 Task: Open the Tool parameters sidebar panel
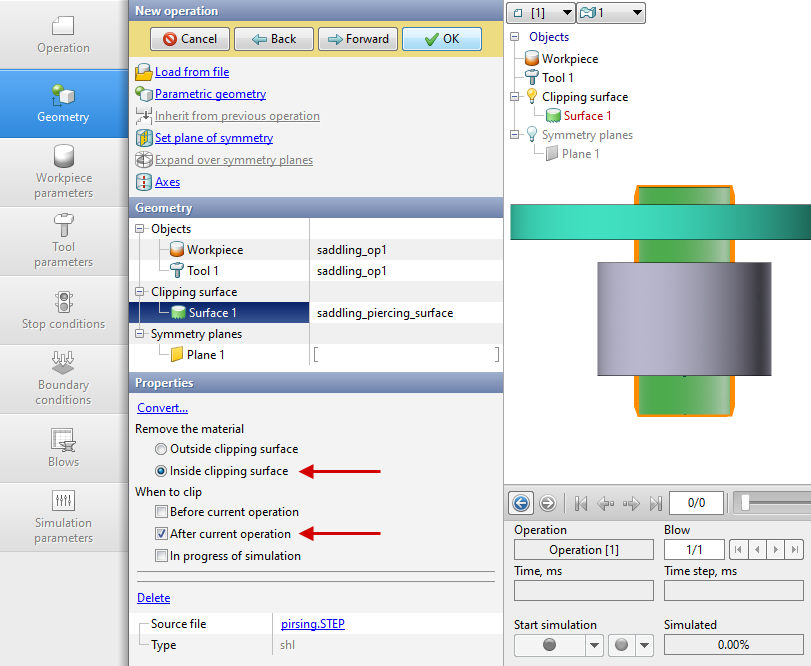tap(63, 240)
